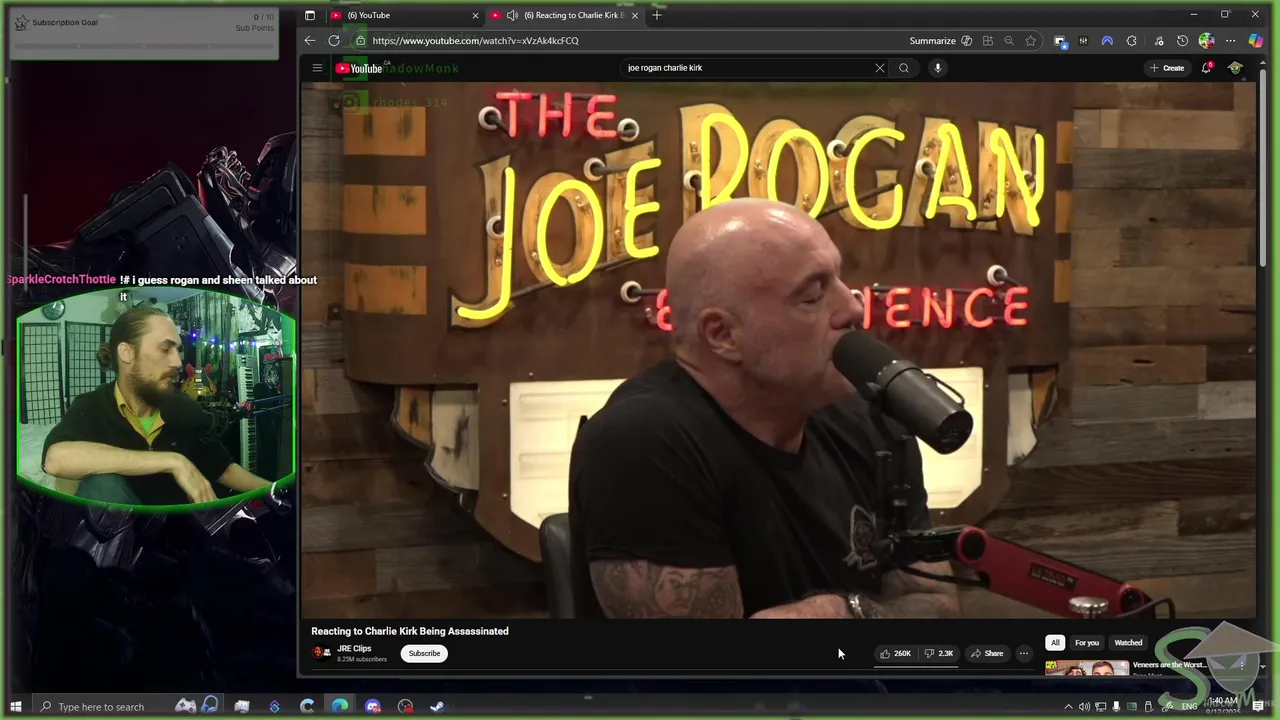
Task: Switch to the (6) YouTube tab
Action: [403, 15]
